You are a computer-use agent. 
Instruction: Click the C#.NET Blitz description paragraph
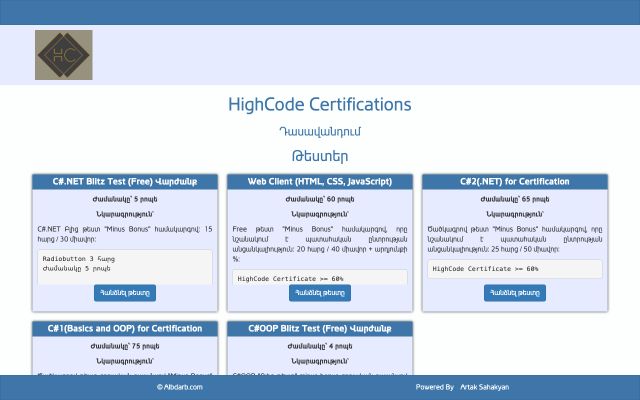pos(125,234)
